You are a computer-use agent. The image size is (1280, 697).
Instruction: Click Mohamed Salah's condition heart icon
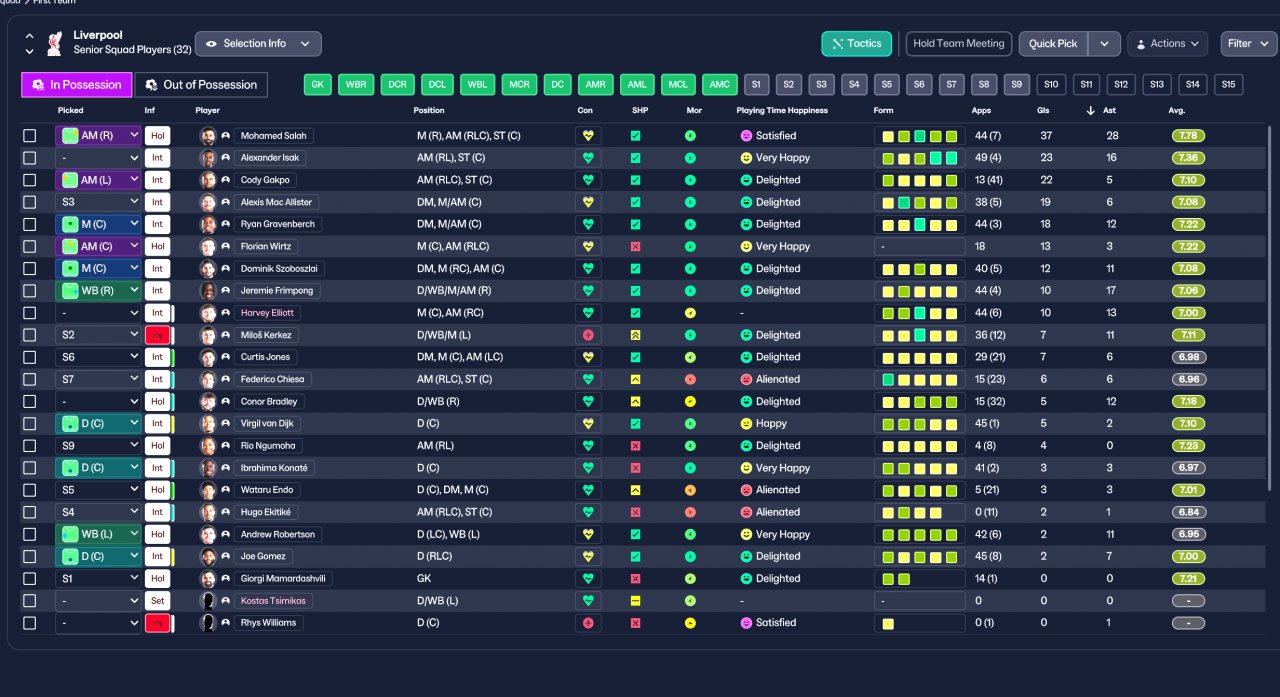(588, 136)
